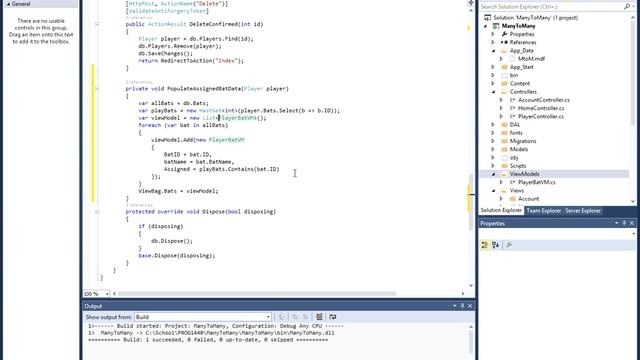Select bin folder in Solution Explorer
Viewport: 640px width, 360px height.
(x=513, y=75)
